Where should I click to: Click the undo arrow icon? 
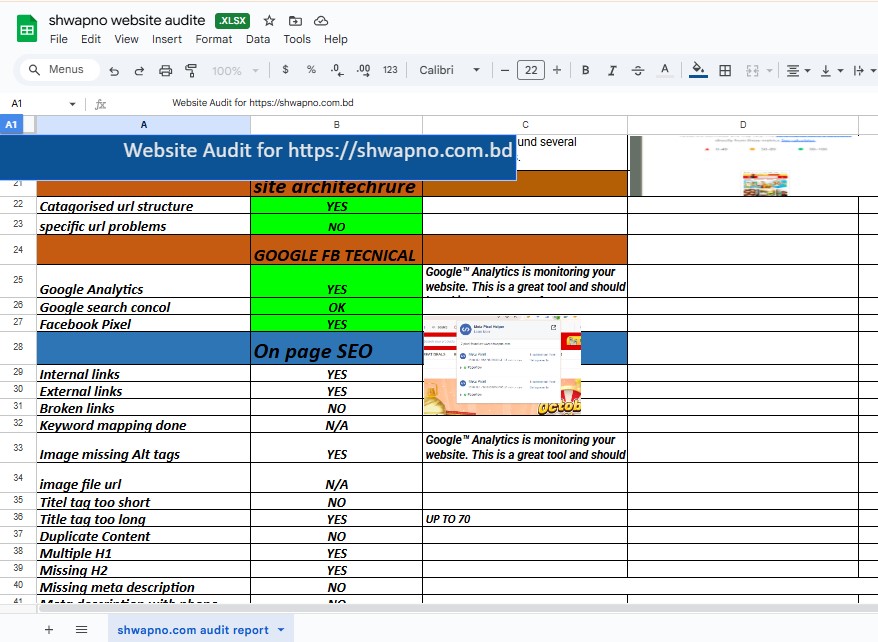114,71
